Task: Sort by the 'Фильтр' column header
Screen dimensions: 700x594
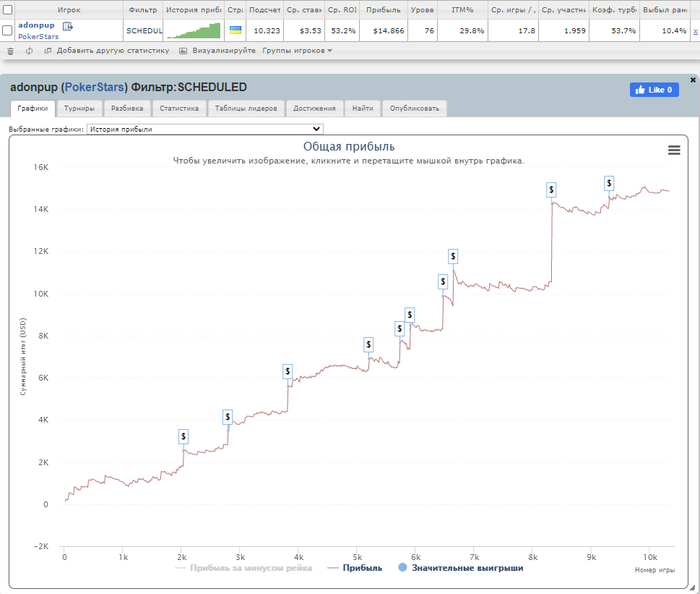Action: [143, 9]
